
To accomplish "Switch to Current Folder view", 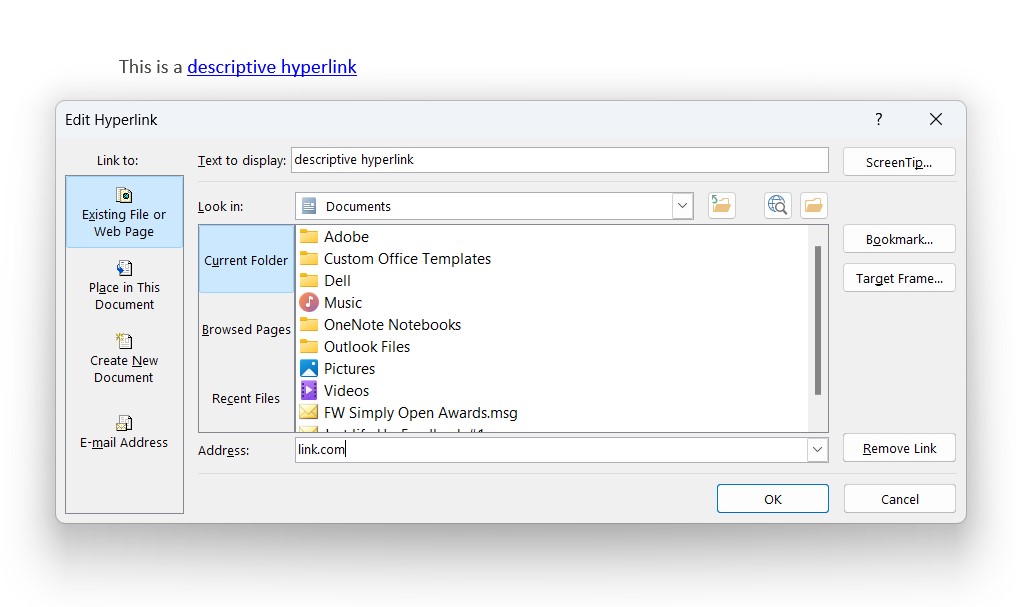I will coord(246,259).
